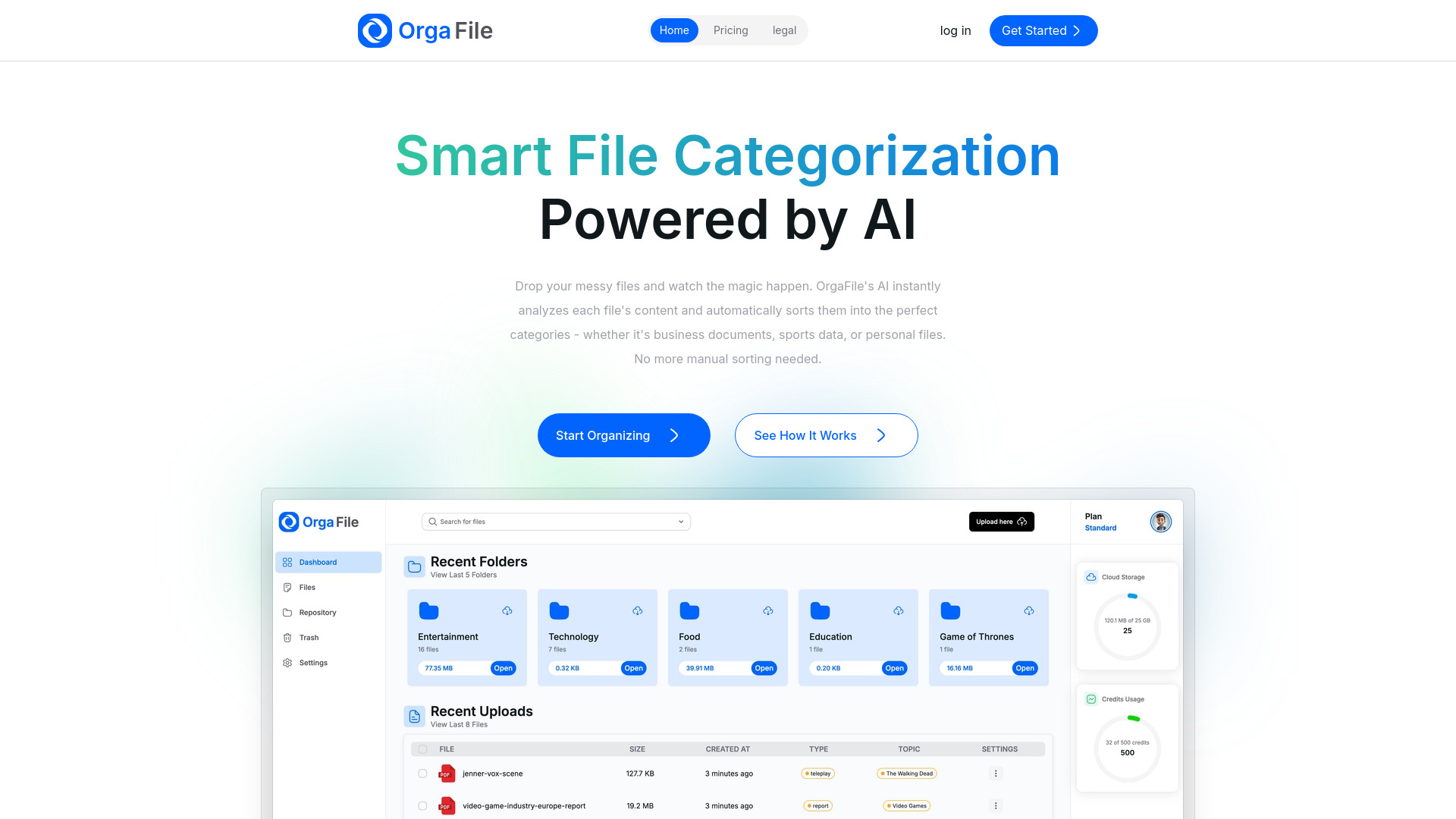
Task: Select the Pricing navigation tab
Action: pyautogui.click(x=730, y=30)
